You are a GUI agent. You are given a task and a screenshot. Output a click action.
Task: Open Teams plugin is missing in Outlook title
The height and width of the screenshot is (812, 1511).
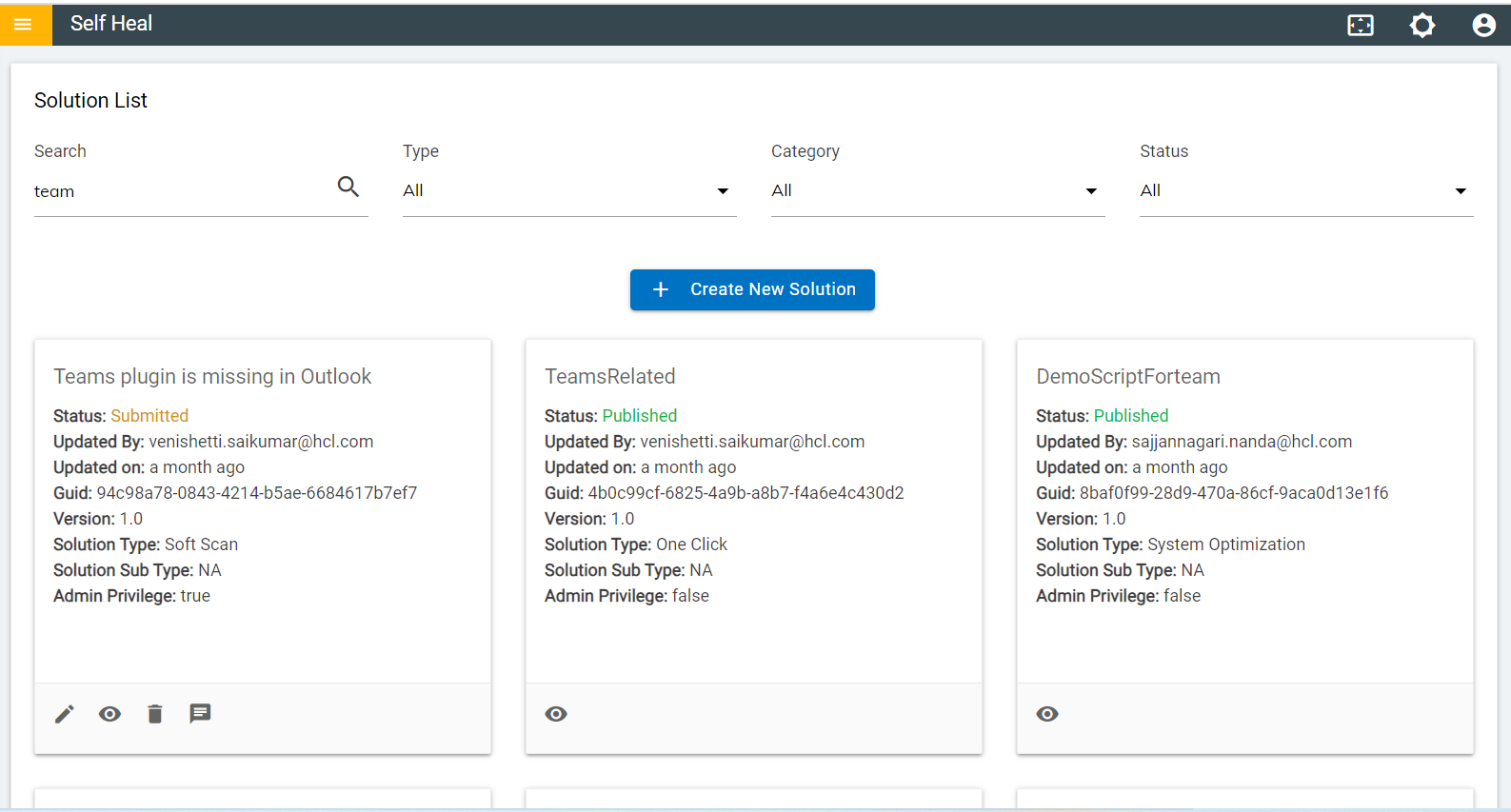coord(212,377)
